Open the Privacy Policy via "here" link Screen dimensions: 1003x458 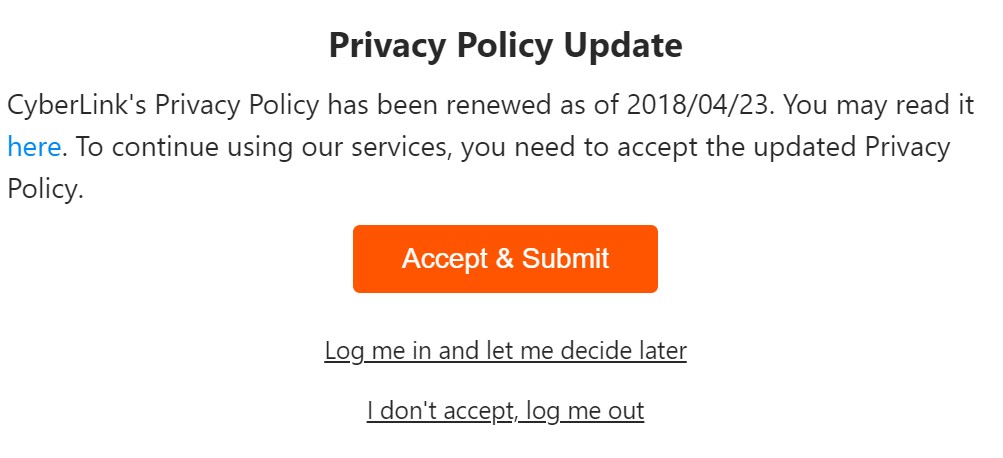pos(34,148)
